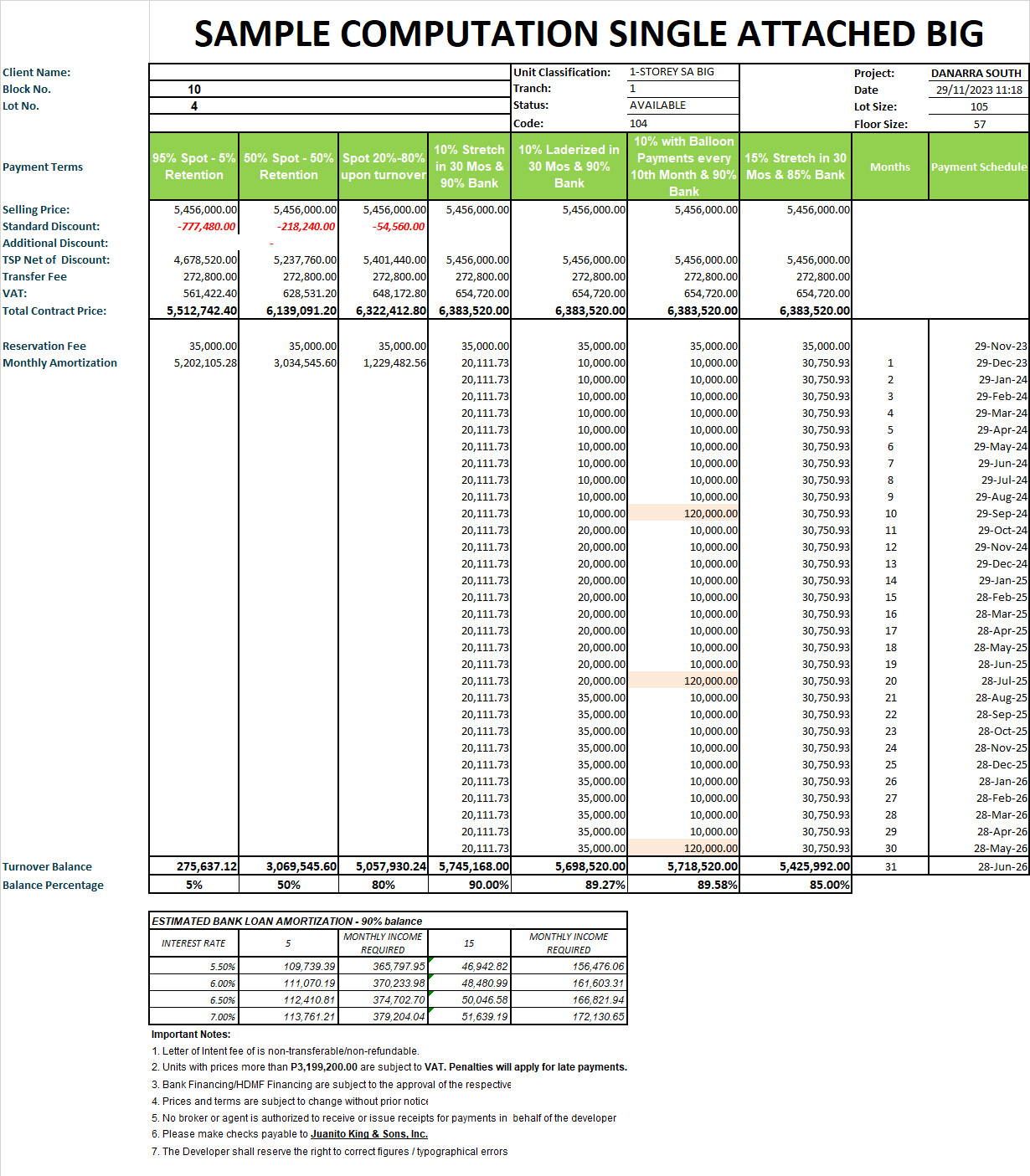Click the "95% Spot - 5% Retention" column header
1030x1176 pixels.
(x=193, y=167)
